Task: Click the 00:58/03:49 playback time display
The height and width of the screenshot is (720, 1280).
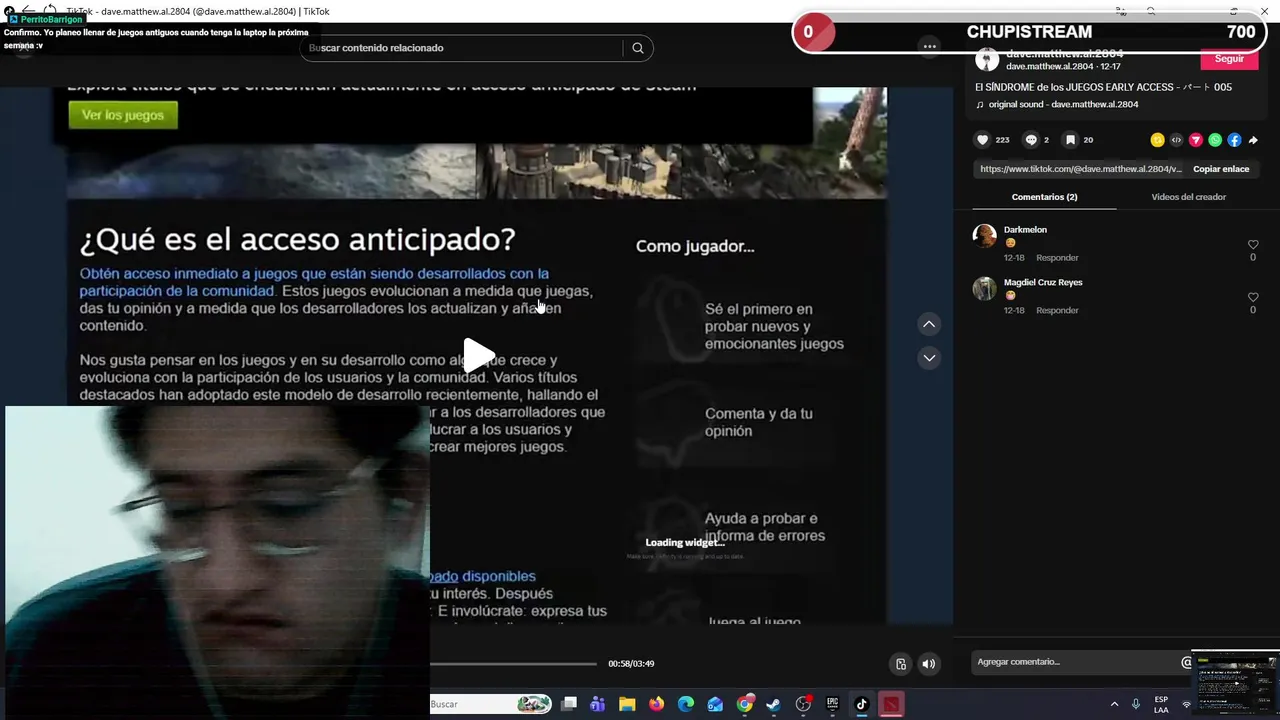Action: pyautogui.click(x=631, y=664)
